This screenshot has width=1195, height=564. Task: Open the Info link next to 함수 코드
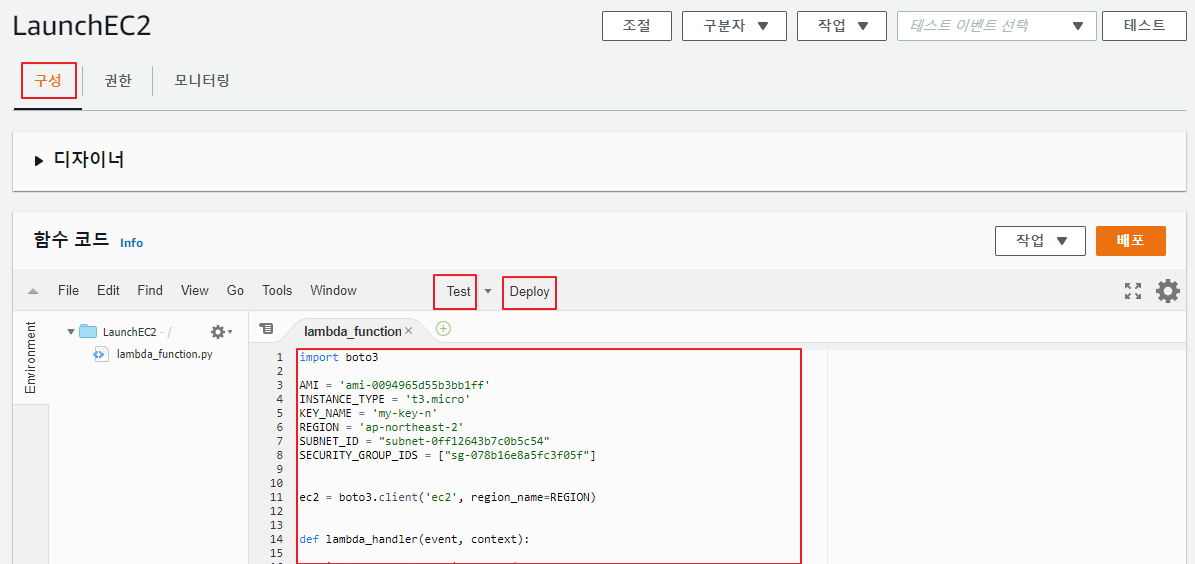click(x=131, y=243)
